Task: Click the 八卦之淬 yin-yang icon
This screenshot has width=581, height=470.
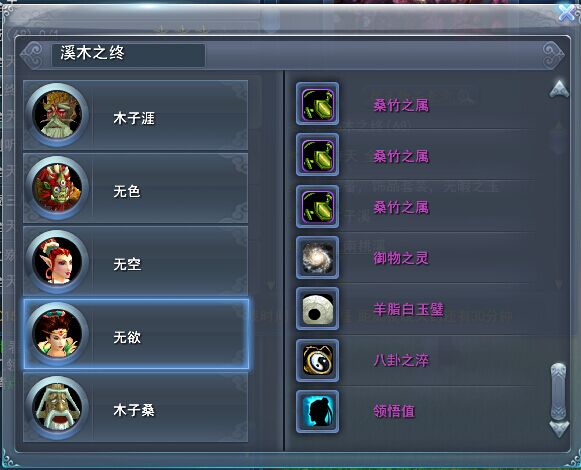Action: 317,360
